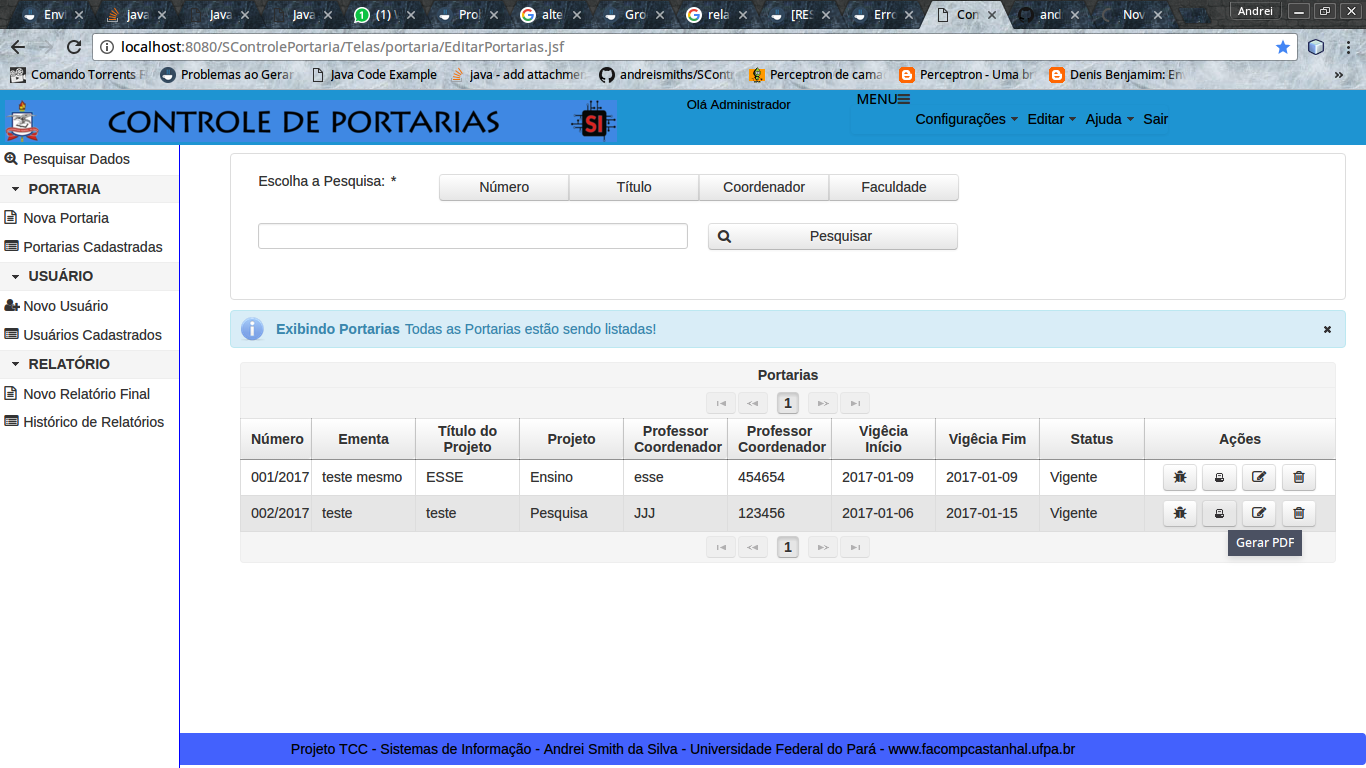Generate PDF with print icon for 002/2017
The image size is (1366, 768).
click(x=1219, y=513)
